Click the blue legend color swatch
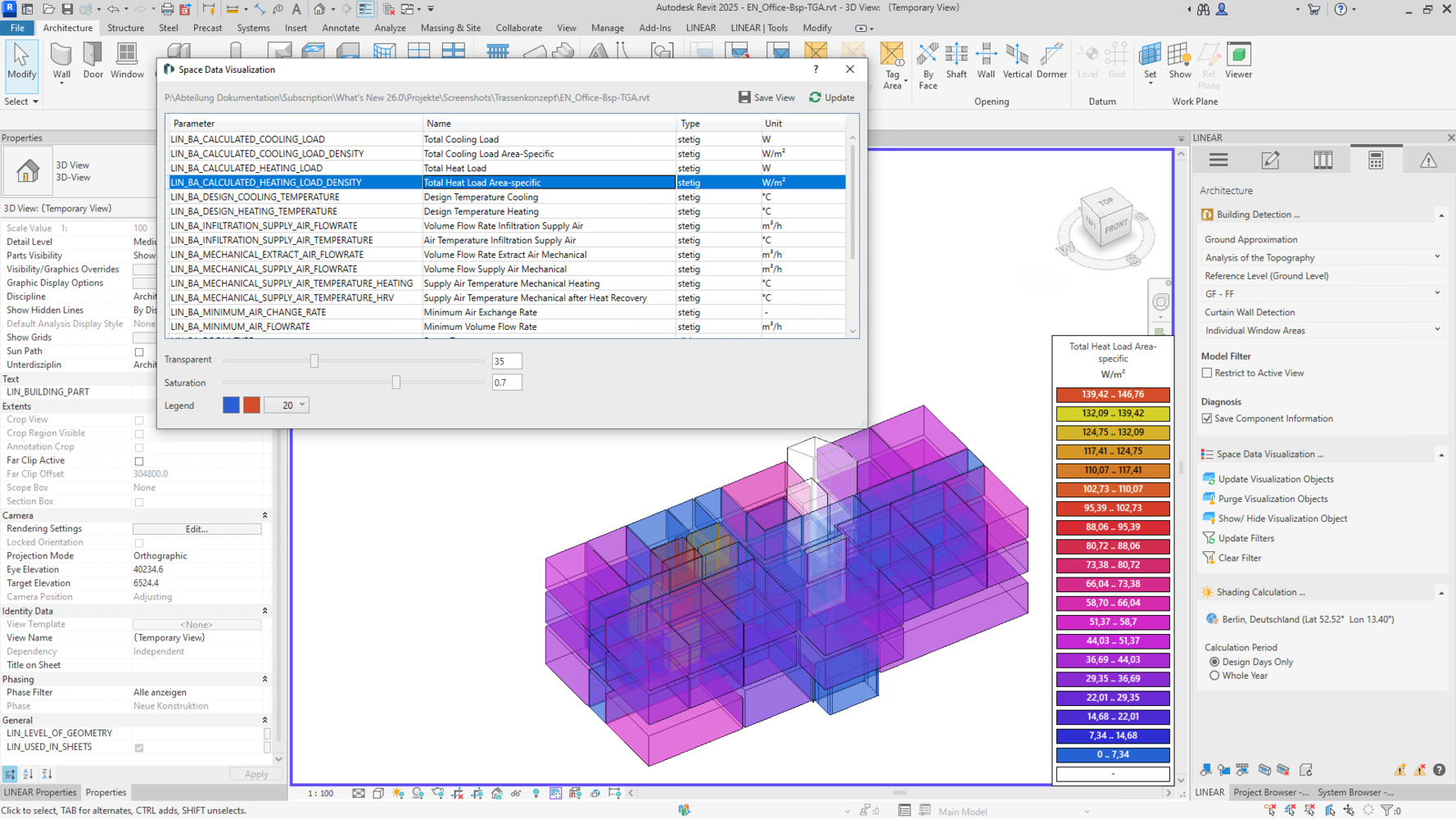The image size is (1456, 819). pyautogui.click(x=231, y=405)
